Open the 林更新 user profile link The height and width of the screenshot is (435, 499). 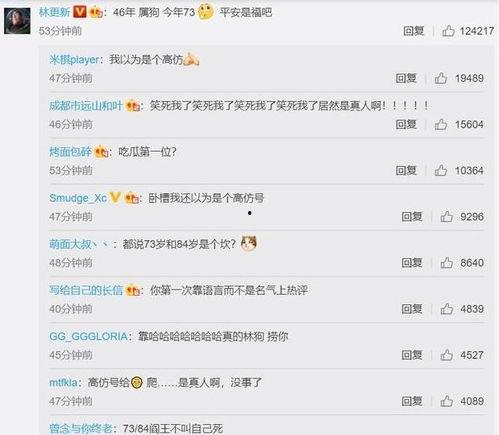[x=54, y=12]
